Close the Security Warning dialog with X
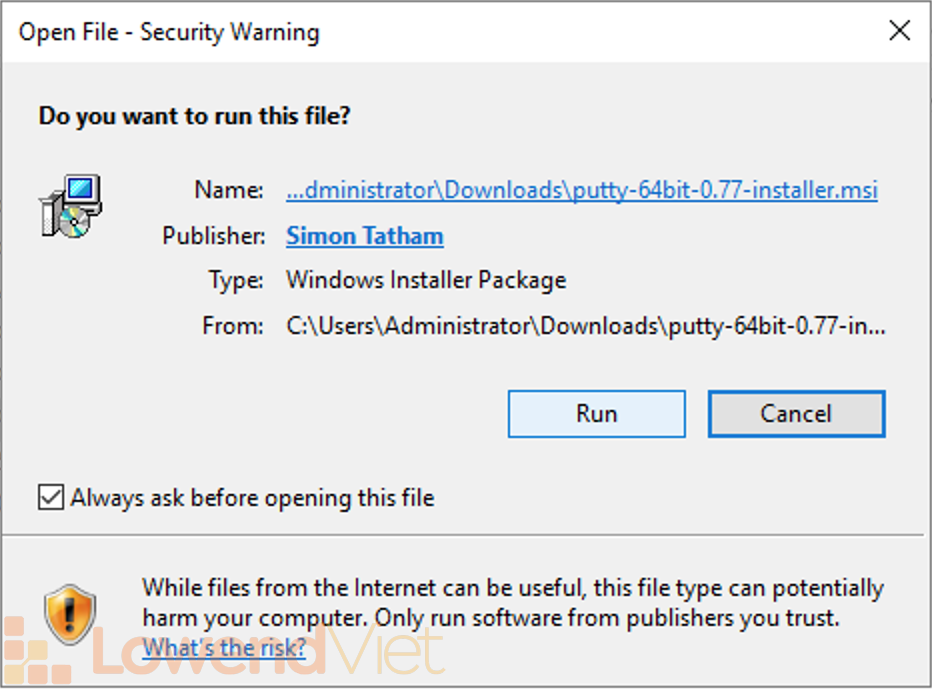The image size is (932, 690). coord(899,32)
